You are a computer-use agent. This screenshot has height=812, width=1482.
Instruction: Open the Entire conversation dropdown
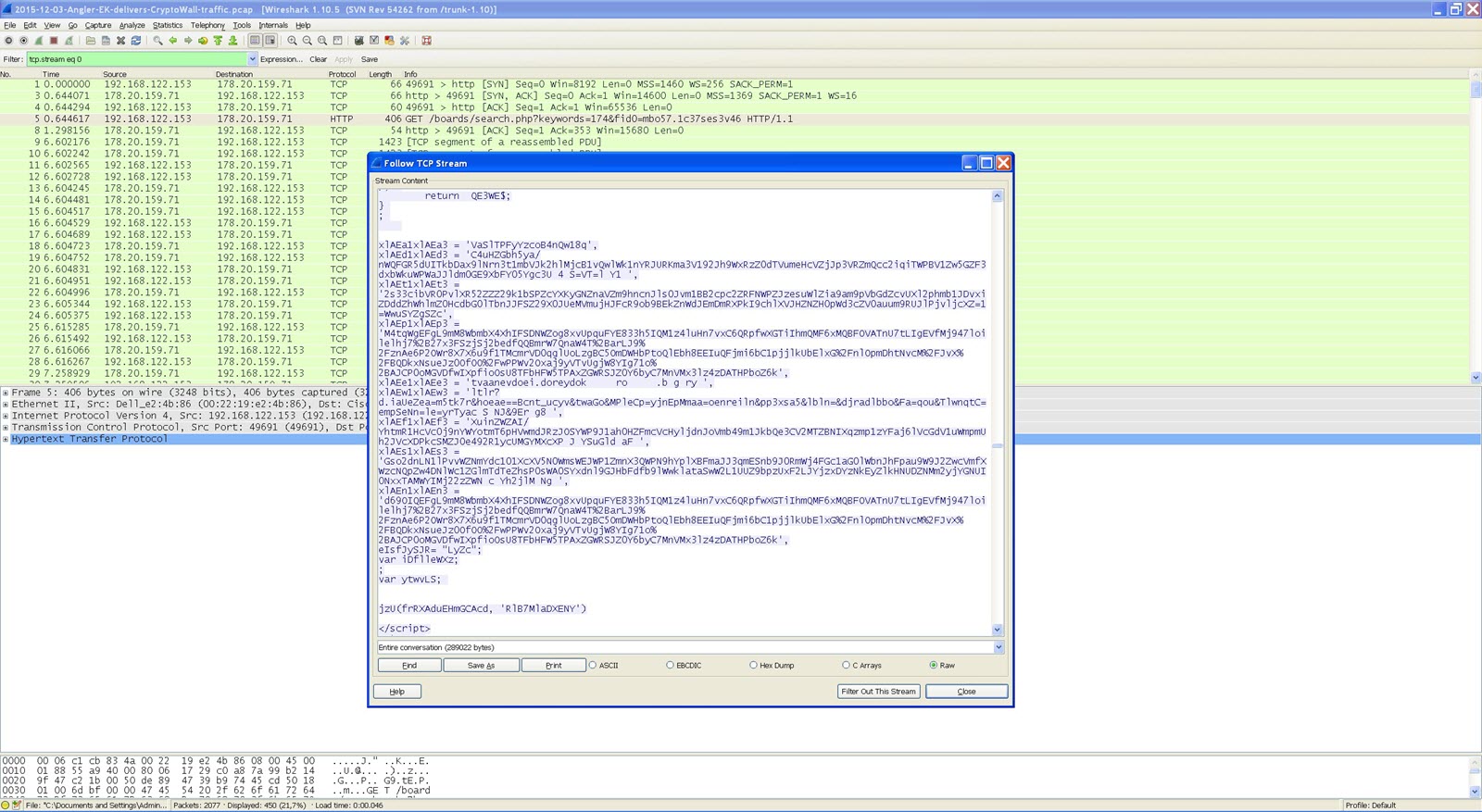coord(998,647)
